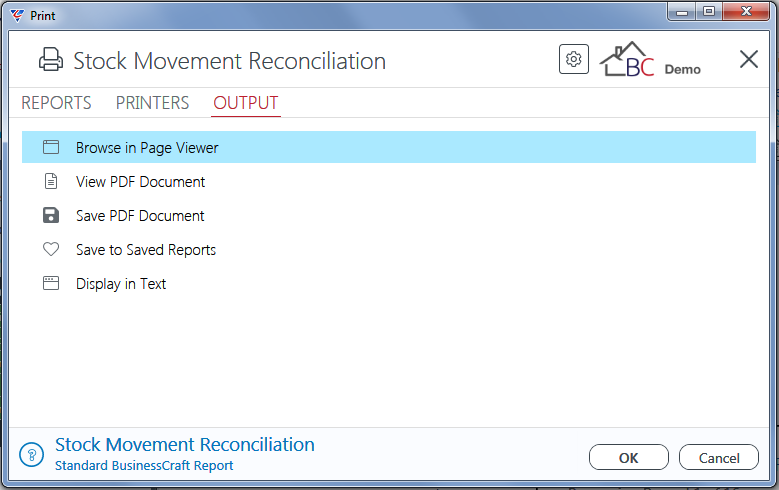Switch to the PRINTERS tab
Screen dimensions: 779x490
coord(153,103)
